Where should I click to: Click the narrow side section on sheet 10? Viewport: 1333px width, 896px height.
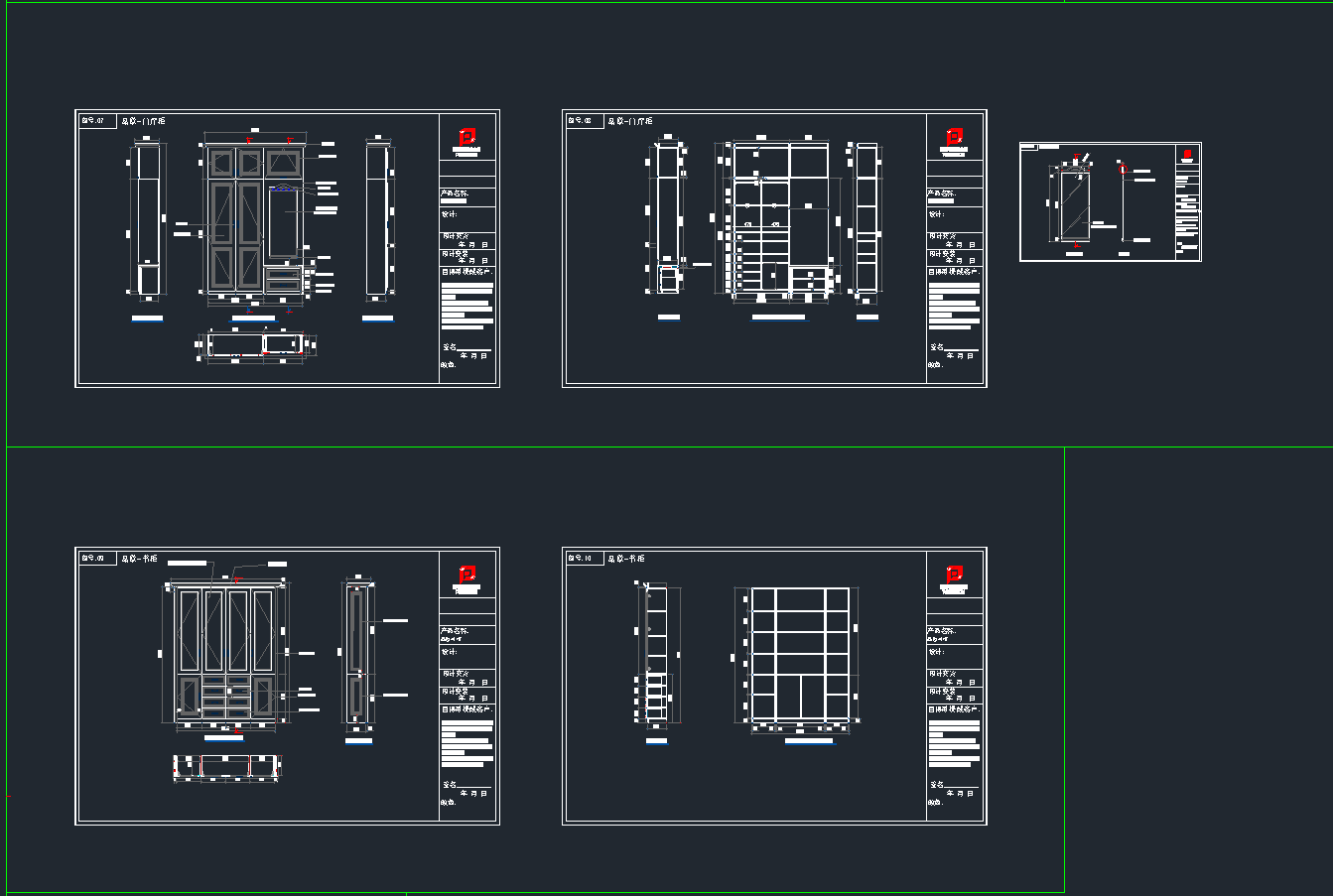pos(656,654)
